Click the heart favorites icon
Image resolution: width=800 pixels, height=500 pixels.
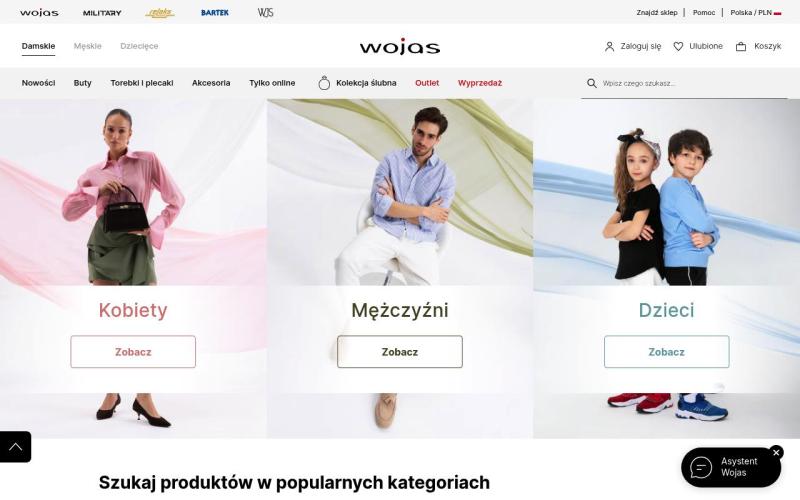(x=678, y=46)
